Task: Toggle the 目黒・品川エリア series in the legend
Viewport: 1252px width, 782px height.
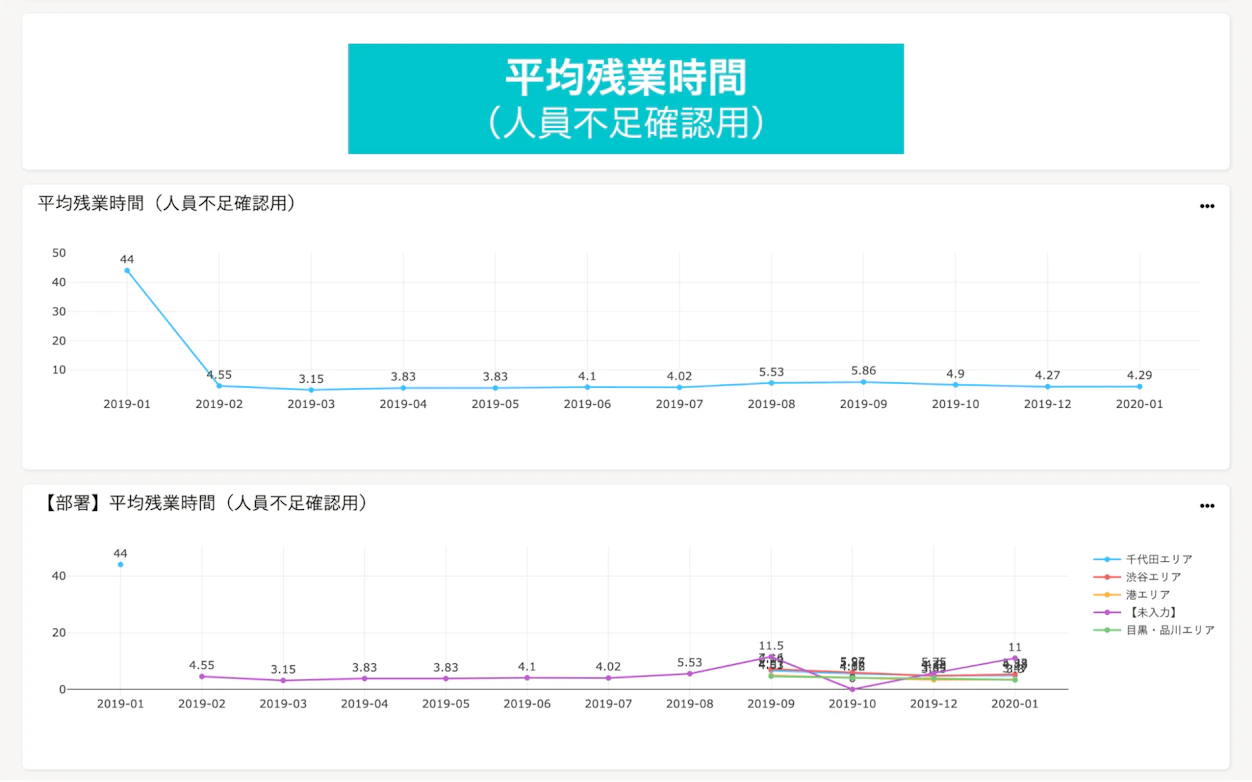Action: click(x=1154, y=630)
